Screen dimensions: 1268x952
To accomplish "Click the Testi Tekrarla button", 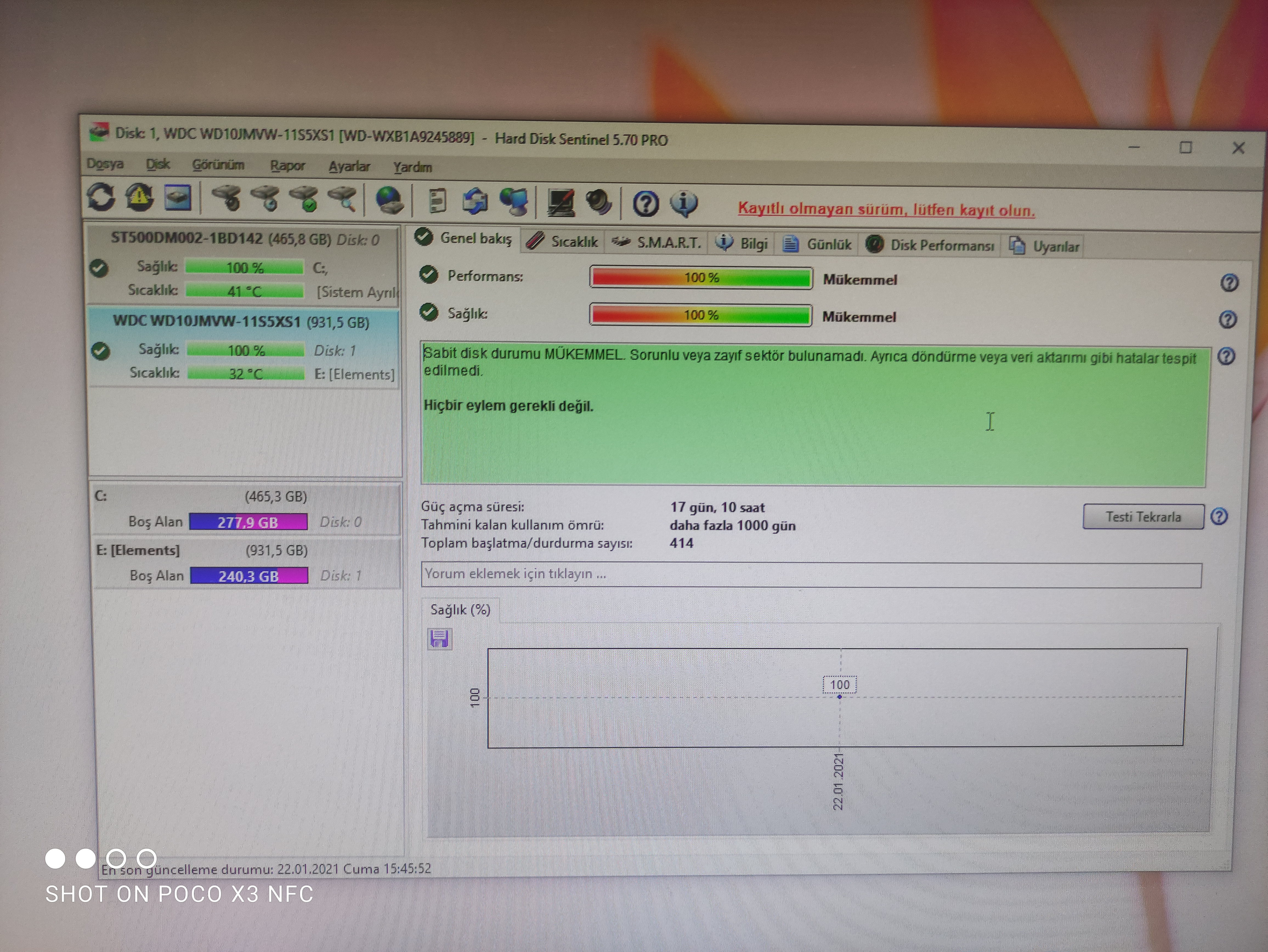I will tap(1144, 517).
